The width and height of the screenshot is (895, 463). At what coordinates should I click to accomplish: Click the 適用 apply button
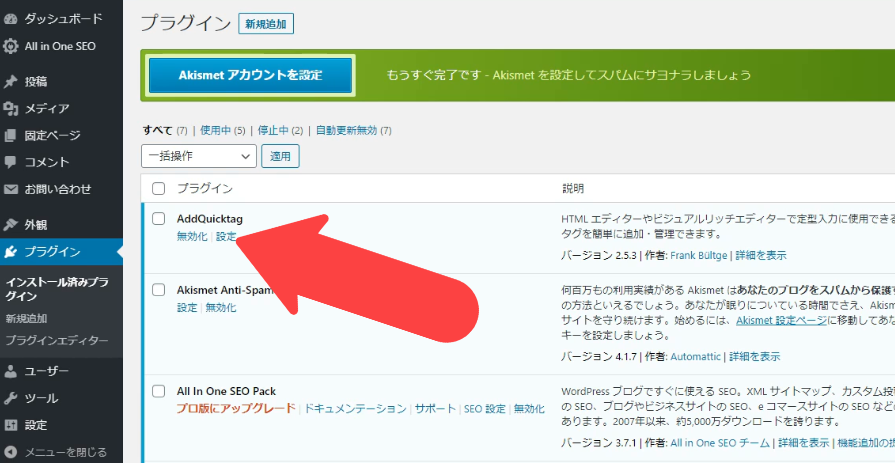click(x=280, y=156)
